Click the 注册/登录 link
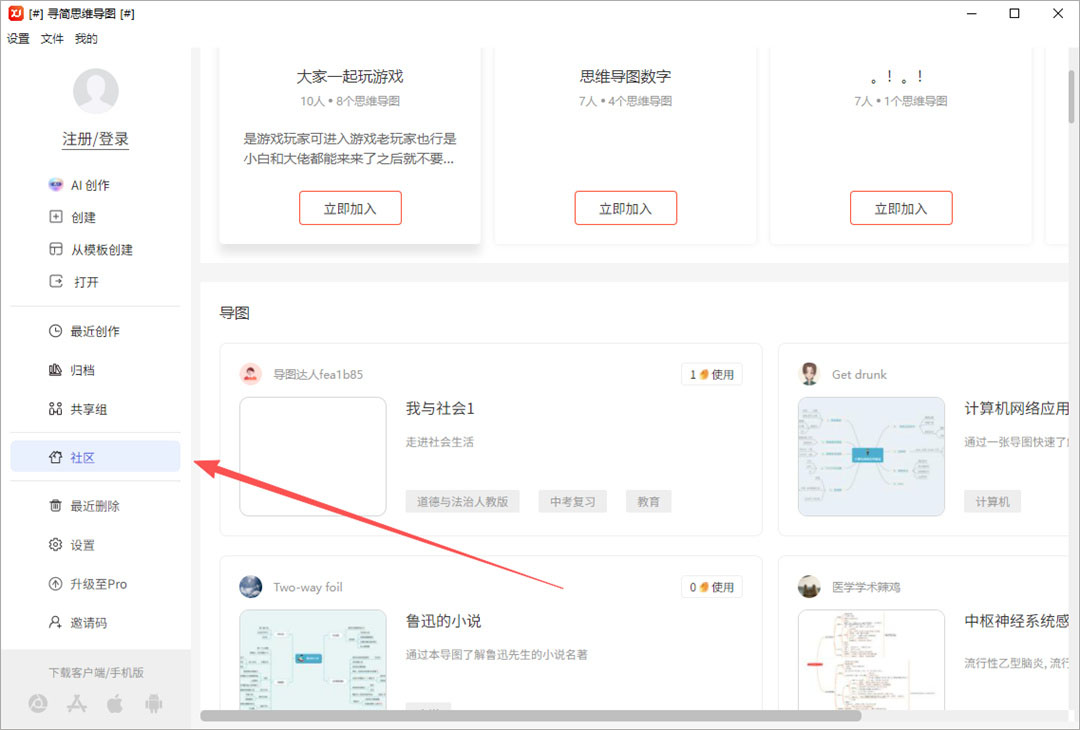Screen dimensions: 1080x730 [x=96, y=139]
